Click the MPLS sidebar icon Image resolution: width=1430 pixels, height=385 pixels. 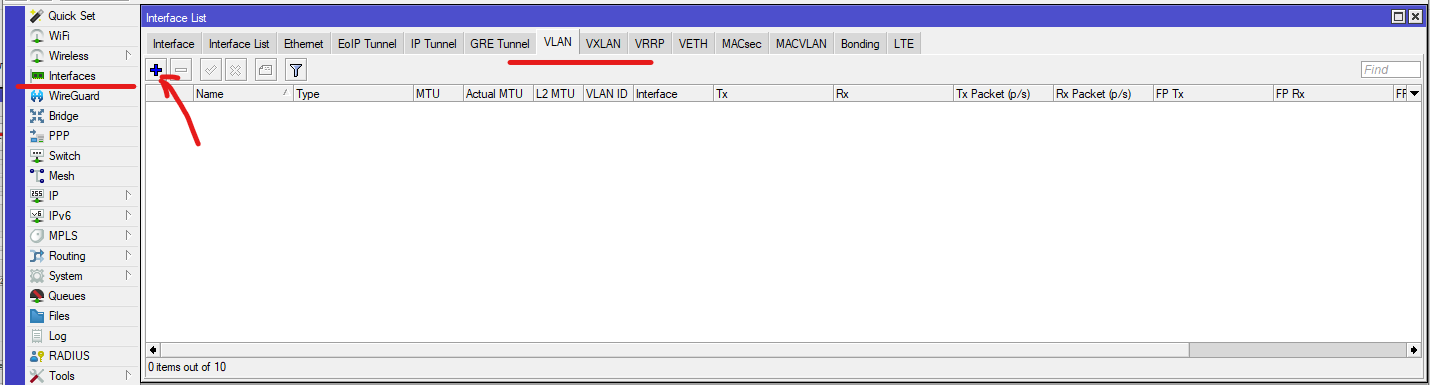tap(37, 236)
